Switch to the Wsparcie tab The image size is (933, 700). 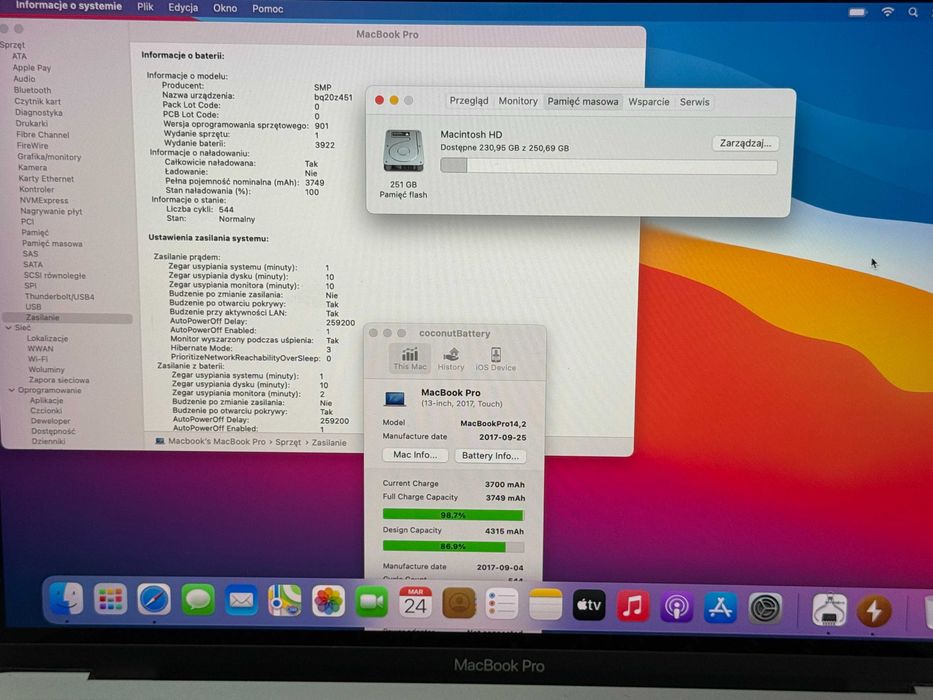[x=649, y=102]
